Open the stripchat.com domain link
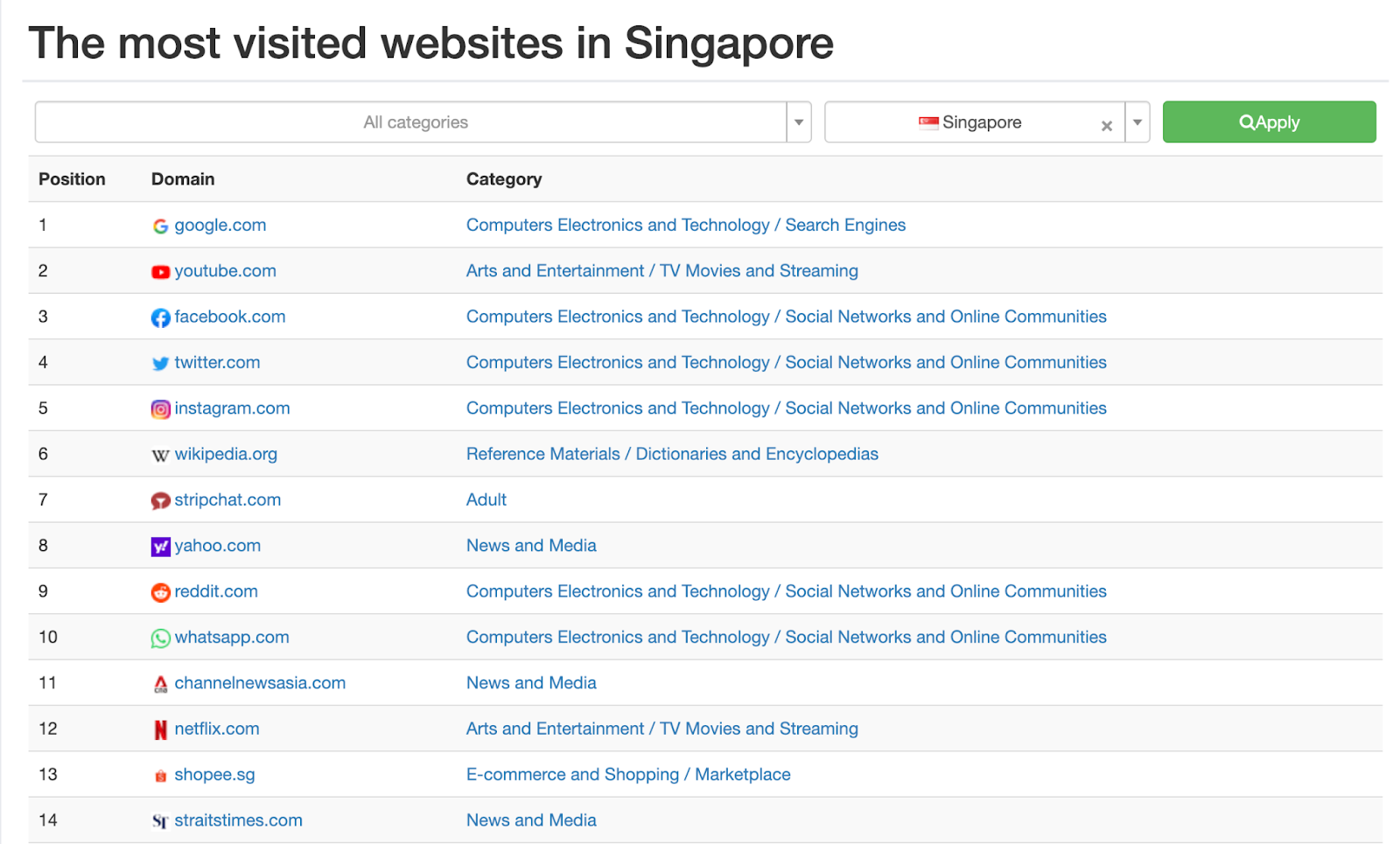1400x844 pixels. tap(227, 499)
